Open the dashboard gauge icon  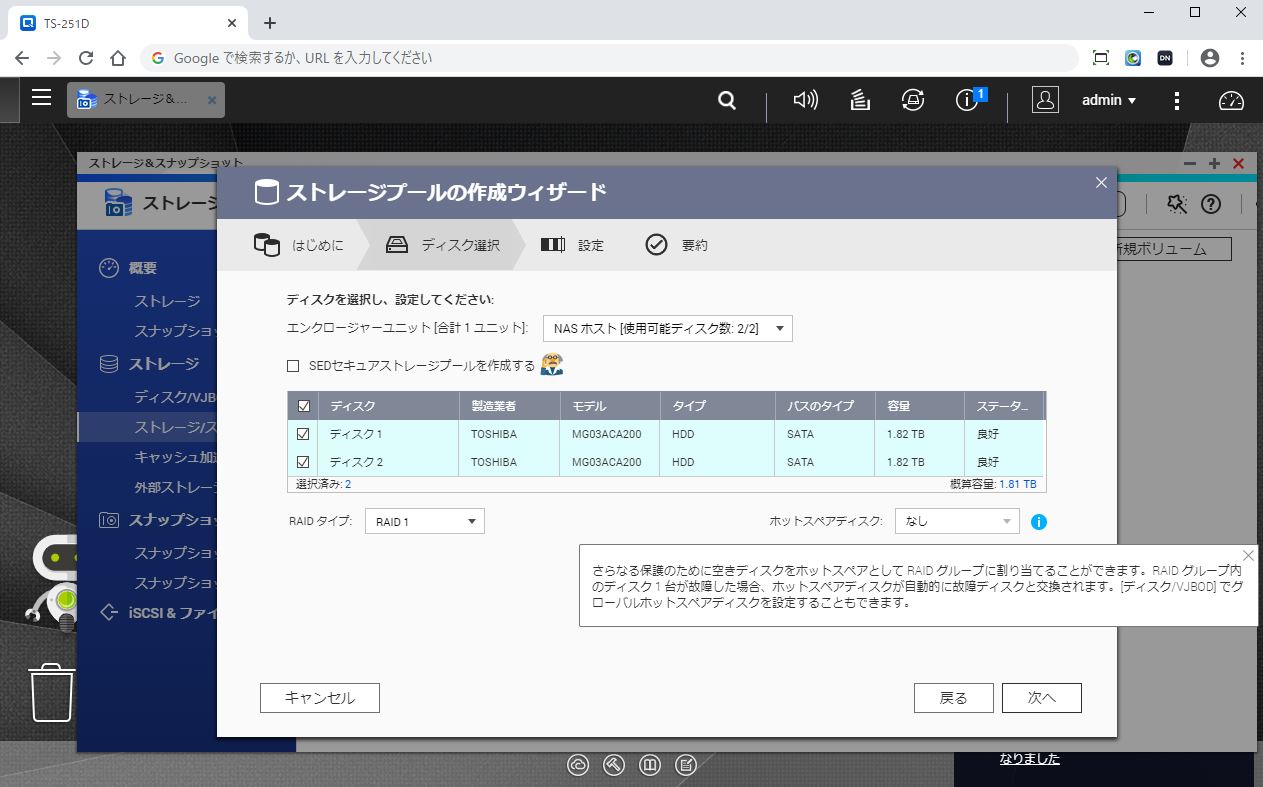[1231, 100]
